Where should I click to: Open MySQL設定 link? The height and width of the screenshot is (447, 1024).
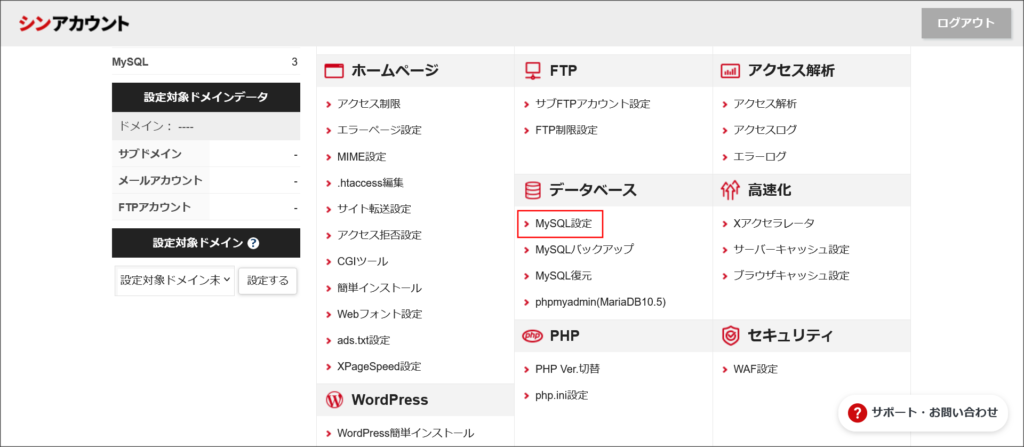pos(564,224)
